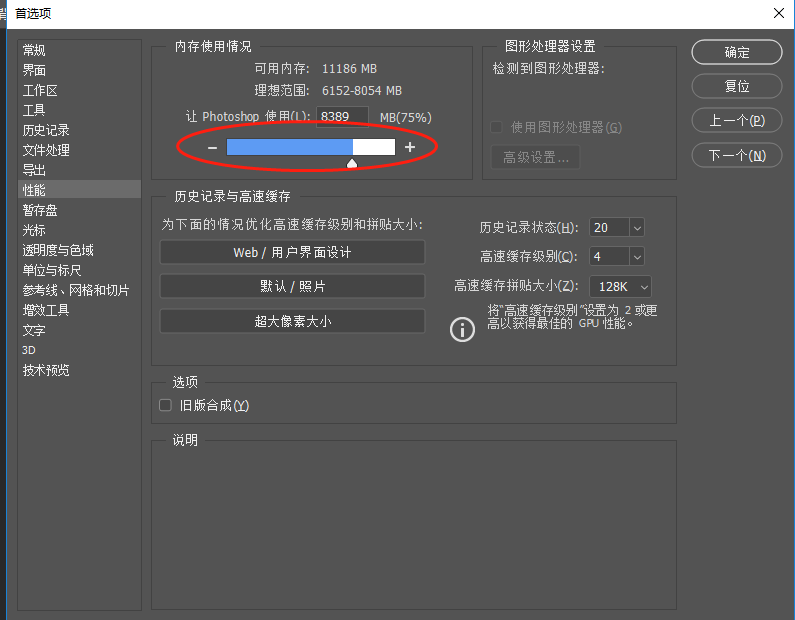
Task: Open the 历史记录状态 dropdown arrow
Action: 637,228
